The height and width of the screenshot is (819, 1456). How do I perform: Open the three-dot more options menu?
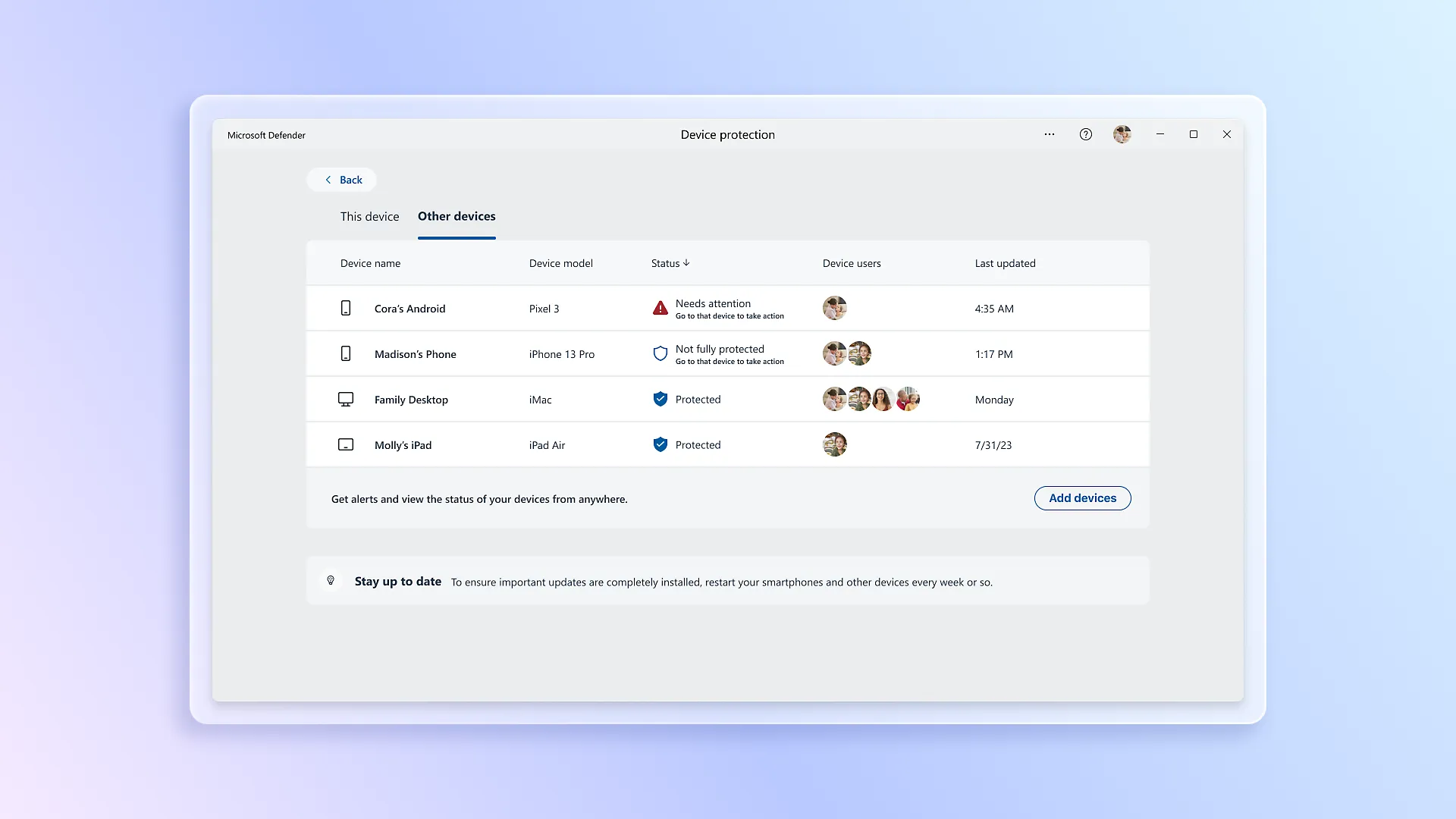click(x=1049, y=134)
